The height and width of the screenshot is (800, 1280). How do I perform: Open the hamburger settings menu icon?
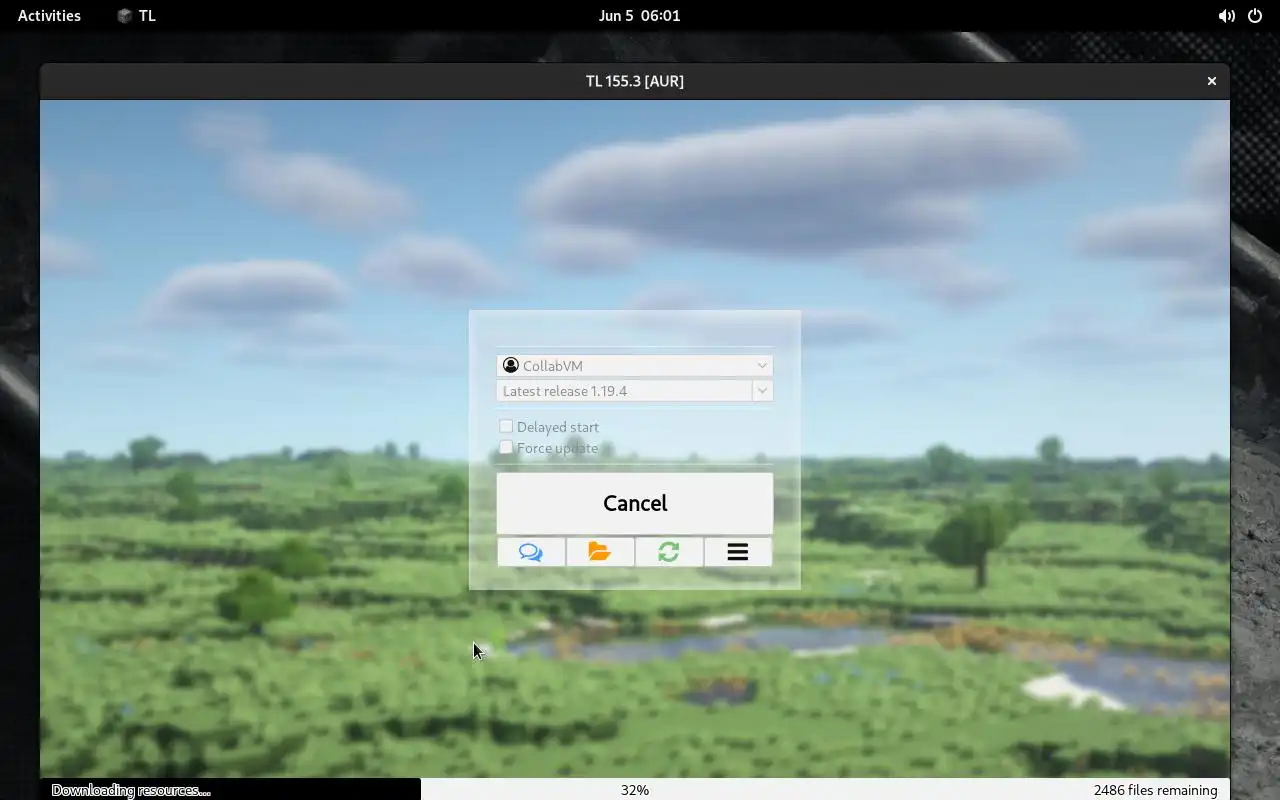tap(738, 552)
